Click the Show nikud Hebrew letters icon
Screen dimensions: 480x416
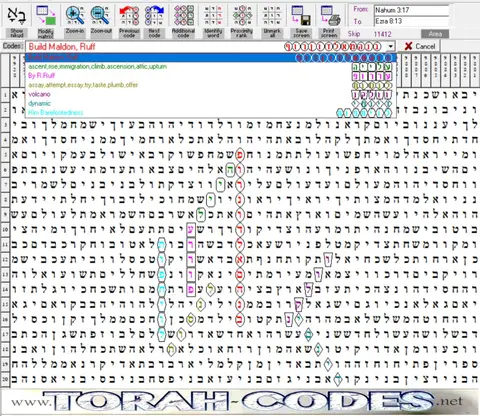coord(17,15)
